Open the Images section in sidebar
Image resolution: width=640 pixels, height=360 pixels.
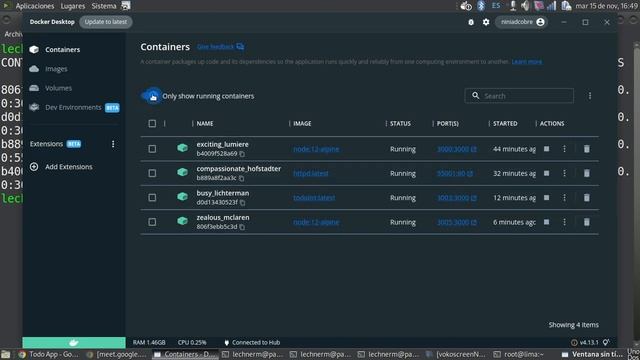48,69
